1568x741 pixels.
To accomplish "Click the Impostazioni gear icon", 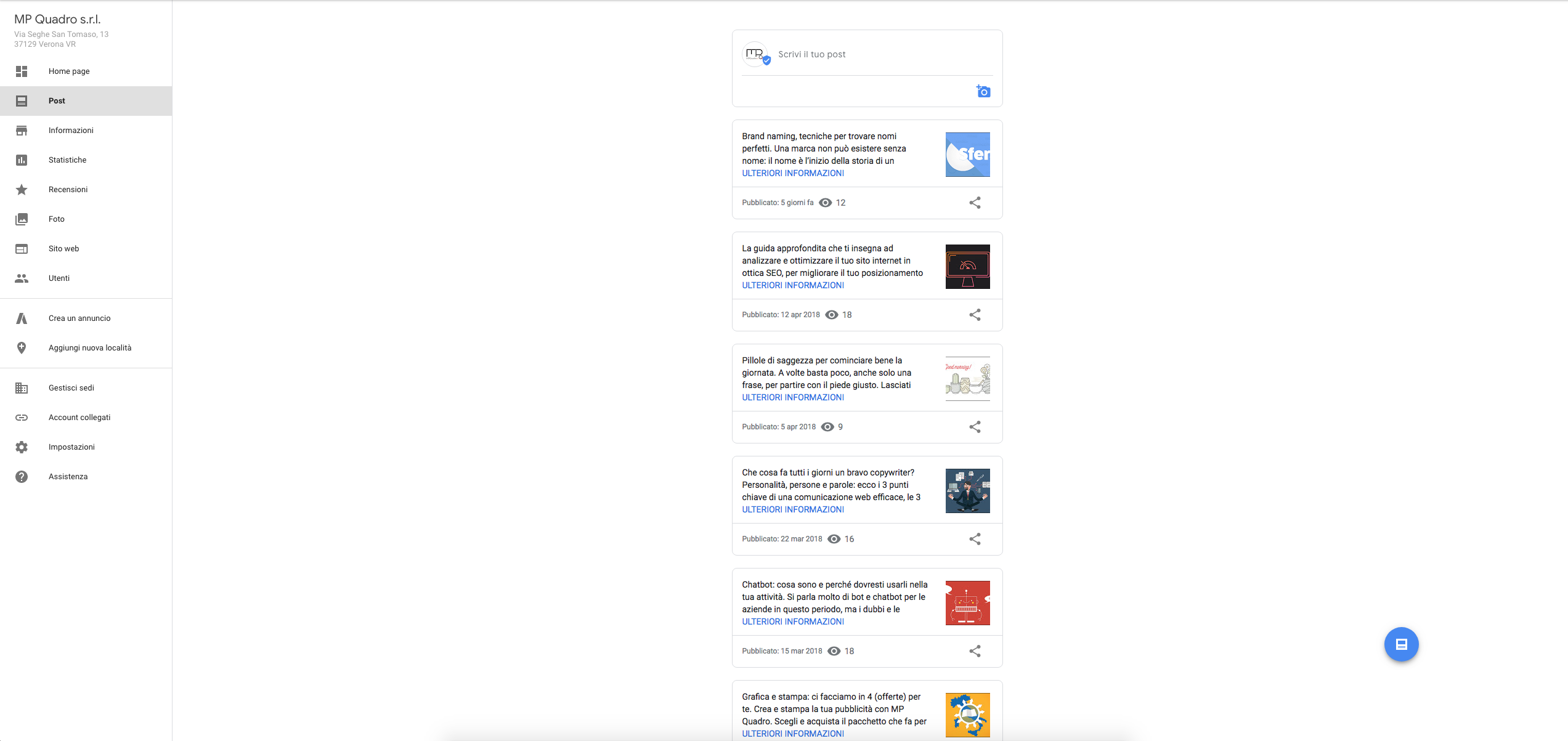I will tap(22, 447).
